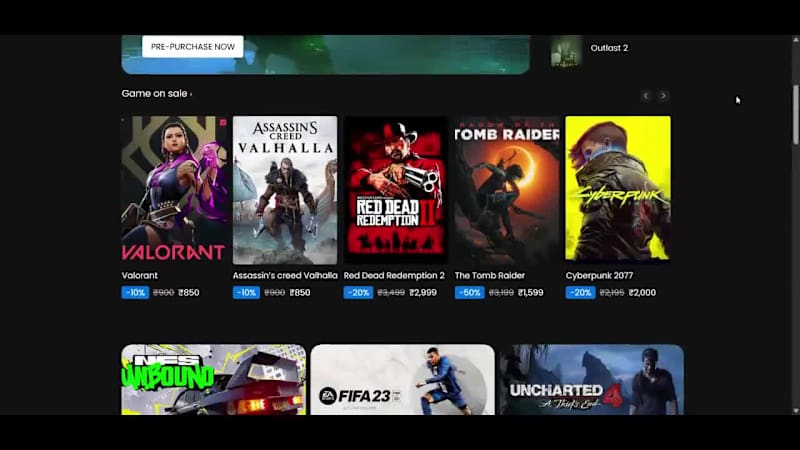Click the ₹1,599 sale price
The image size is (800, 450).
click(531, 293)
